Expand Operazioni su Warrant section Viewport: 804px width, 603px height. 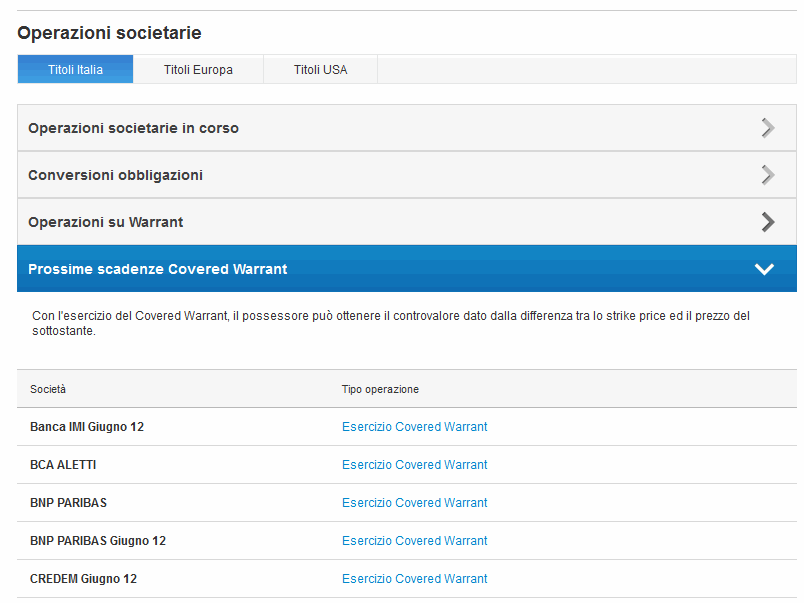105,222
